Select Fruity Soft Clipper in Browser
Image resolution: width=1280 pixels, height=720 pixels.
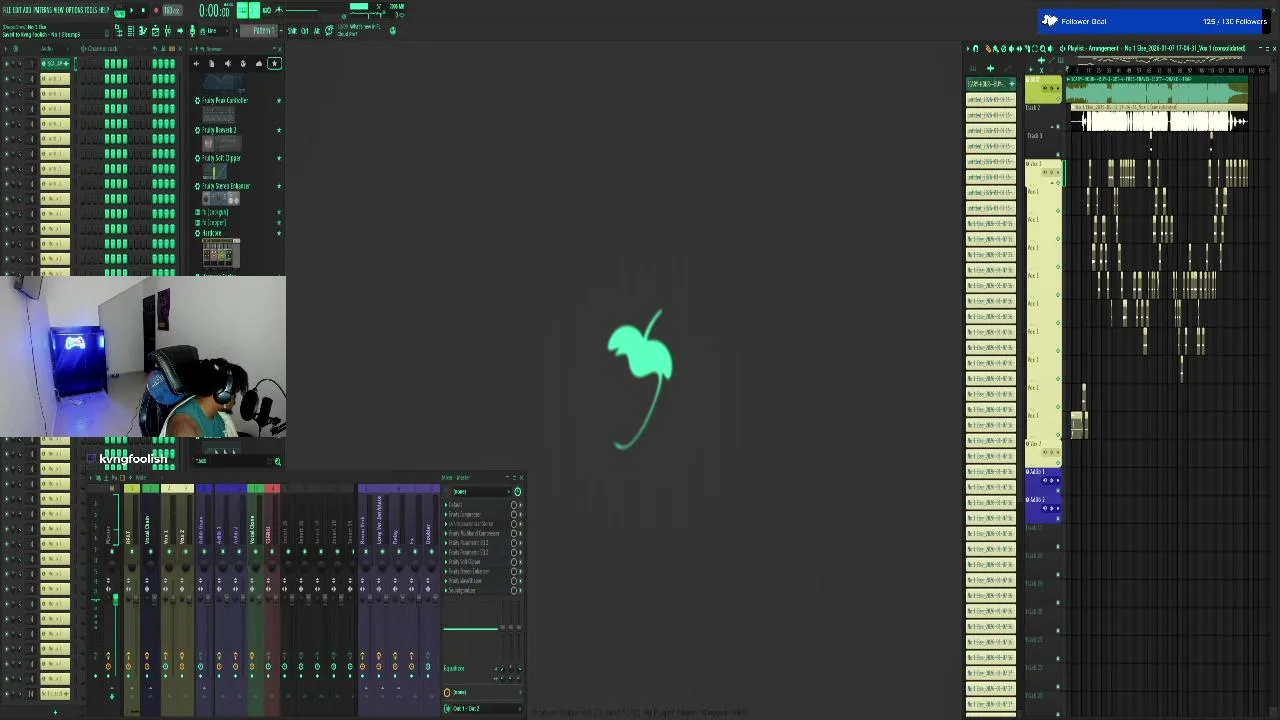click(x=222, y=158)
